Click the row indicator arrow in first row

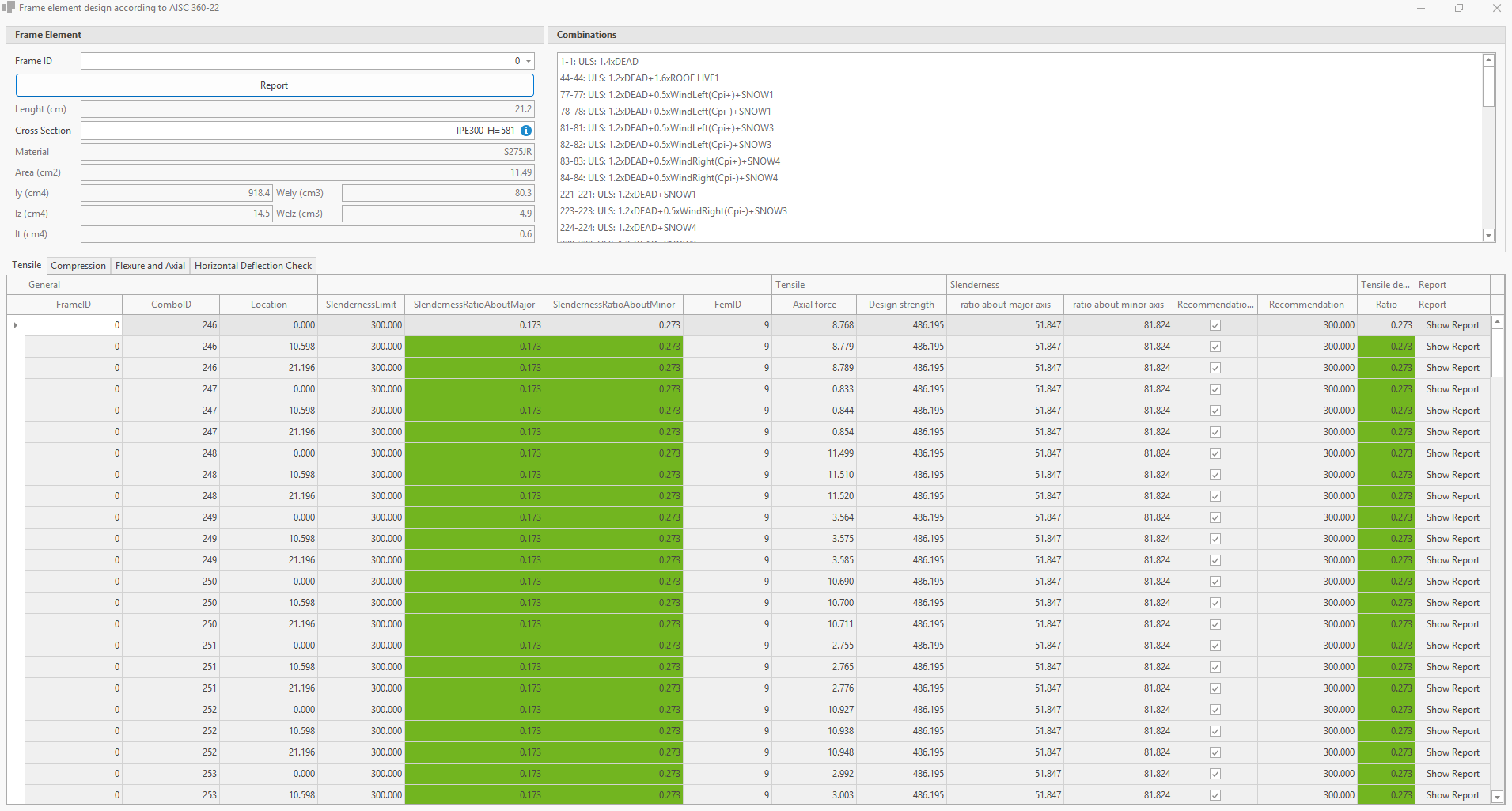point(16,325)
